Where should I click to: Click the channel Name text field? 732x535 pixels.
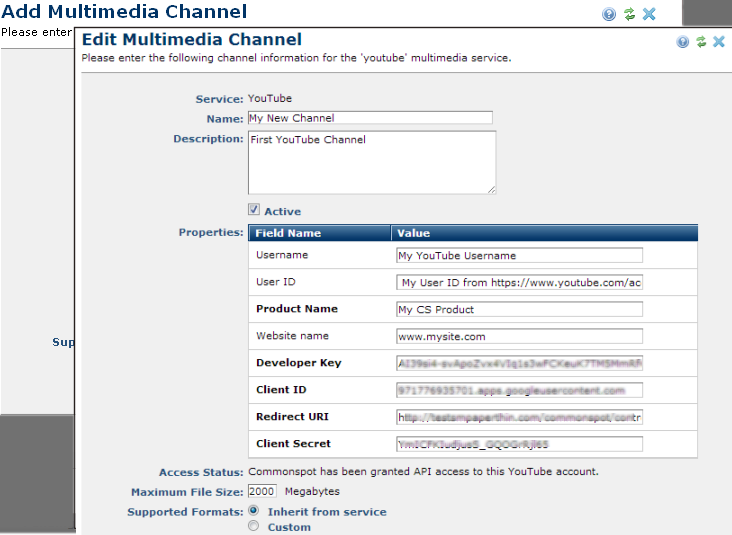(x=370, y=117)
